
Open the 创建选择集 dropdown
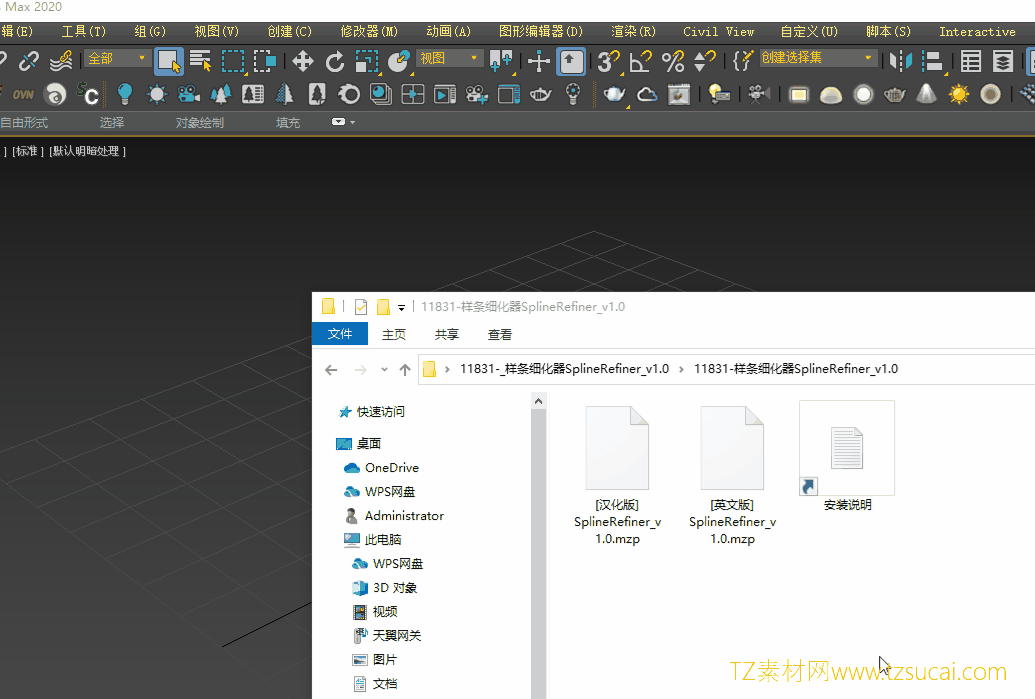[818, 58]
